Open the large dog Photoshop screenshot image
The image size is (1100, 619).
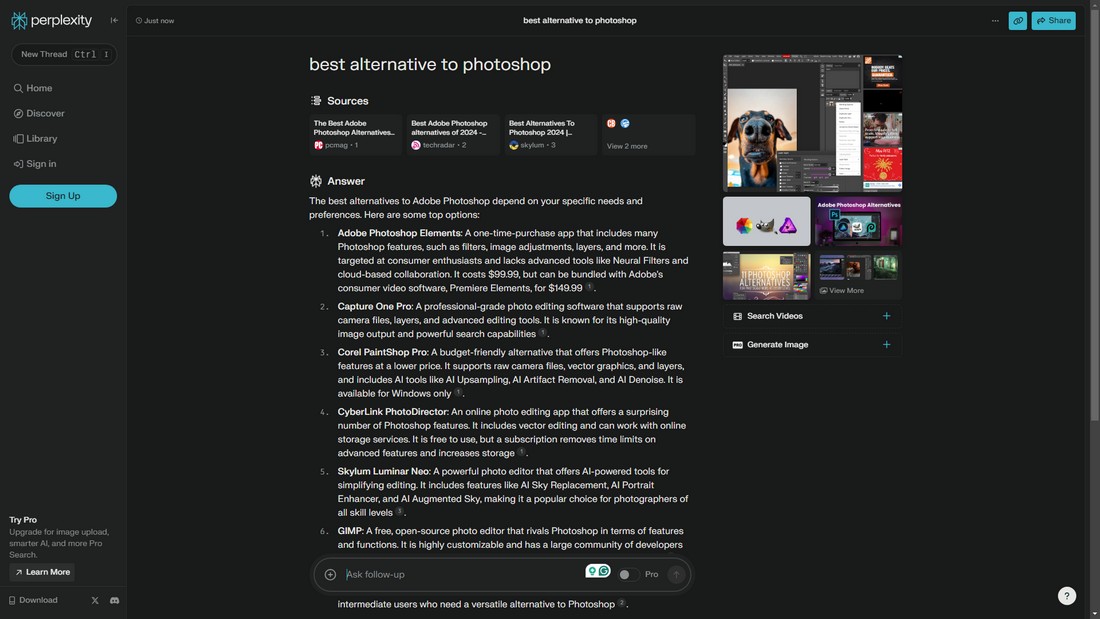(x=812, y=124)
